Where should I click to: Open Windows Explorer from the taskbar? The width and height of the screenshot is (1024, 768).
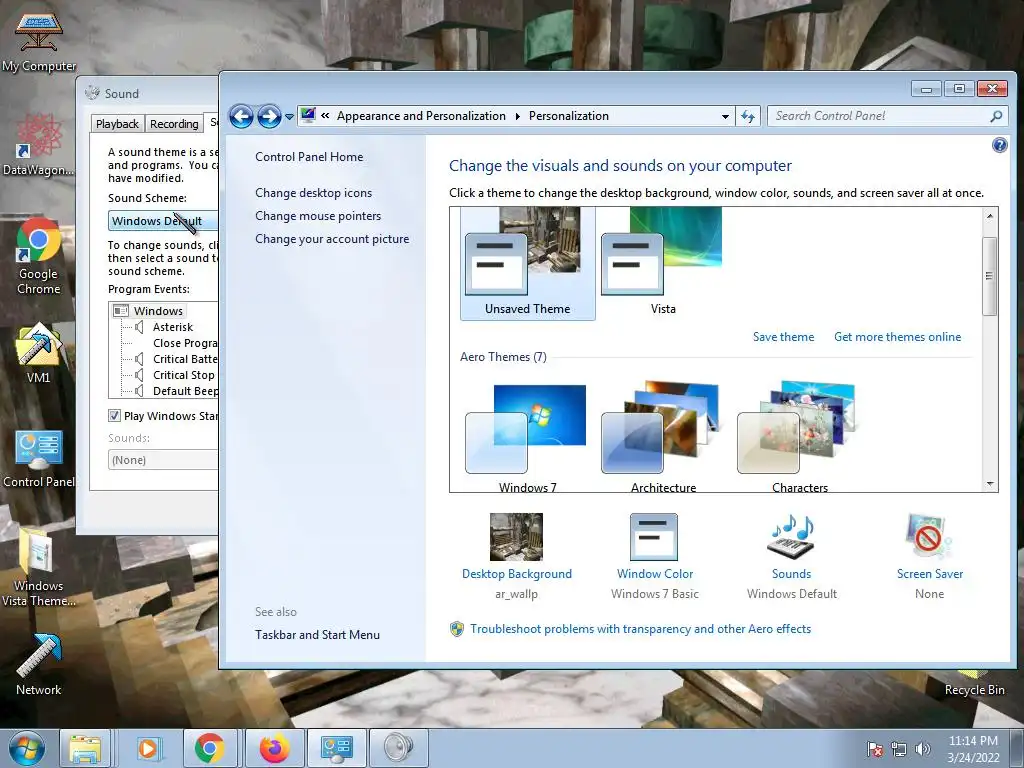pyautogui.click(x=85, y=748)
